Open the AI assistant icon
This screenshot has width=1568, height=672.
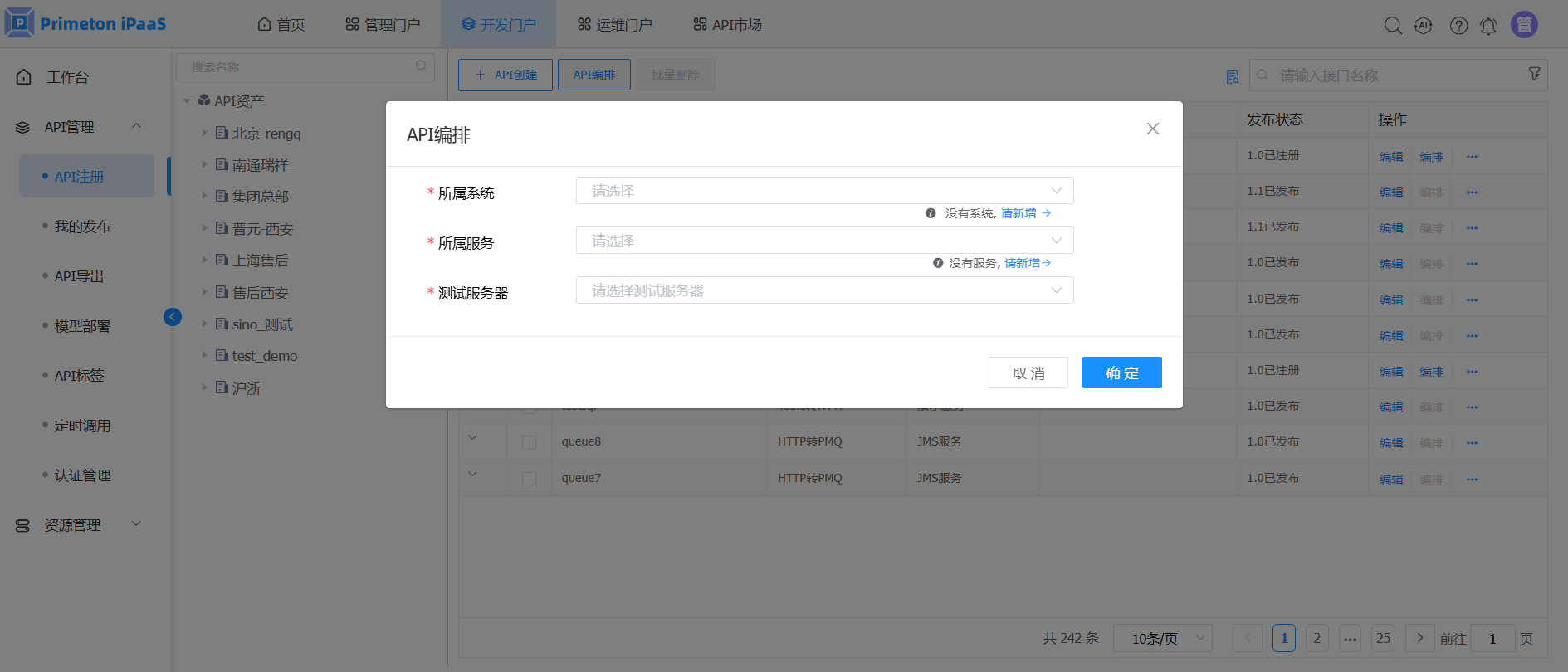coord(1424,26)
